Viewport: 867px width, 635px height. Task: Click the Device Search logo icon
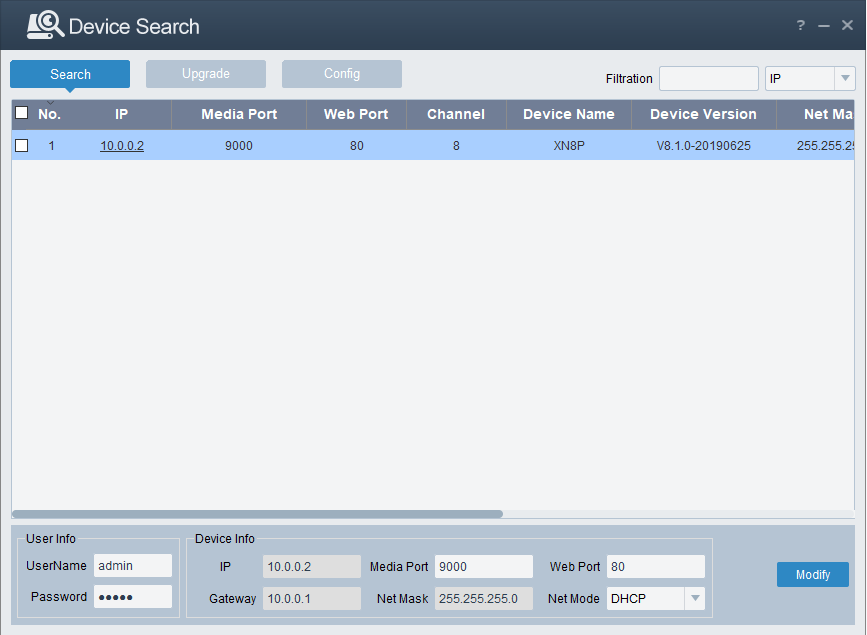point(45,26)
